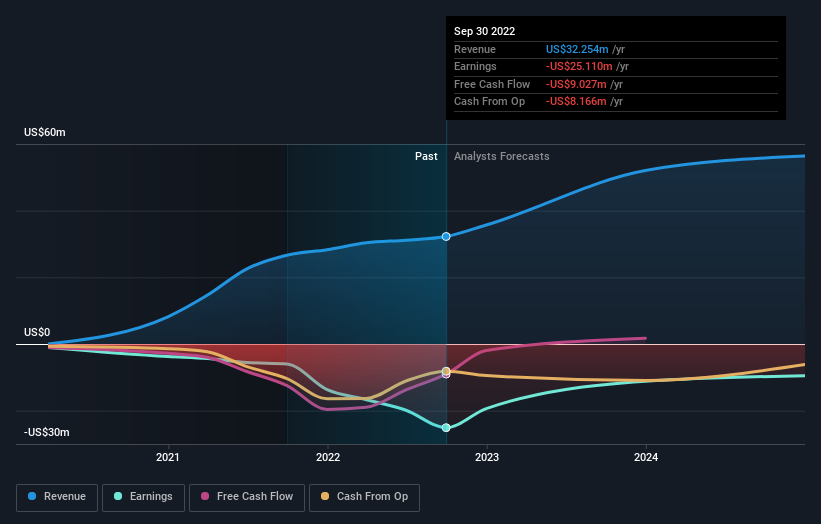This screenshot has height=524, width=821.
Task: Click the Past label on the chart
Action: [x=426, y=157]
